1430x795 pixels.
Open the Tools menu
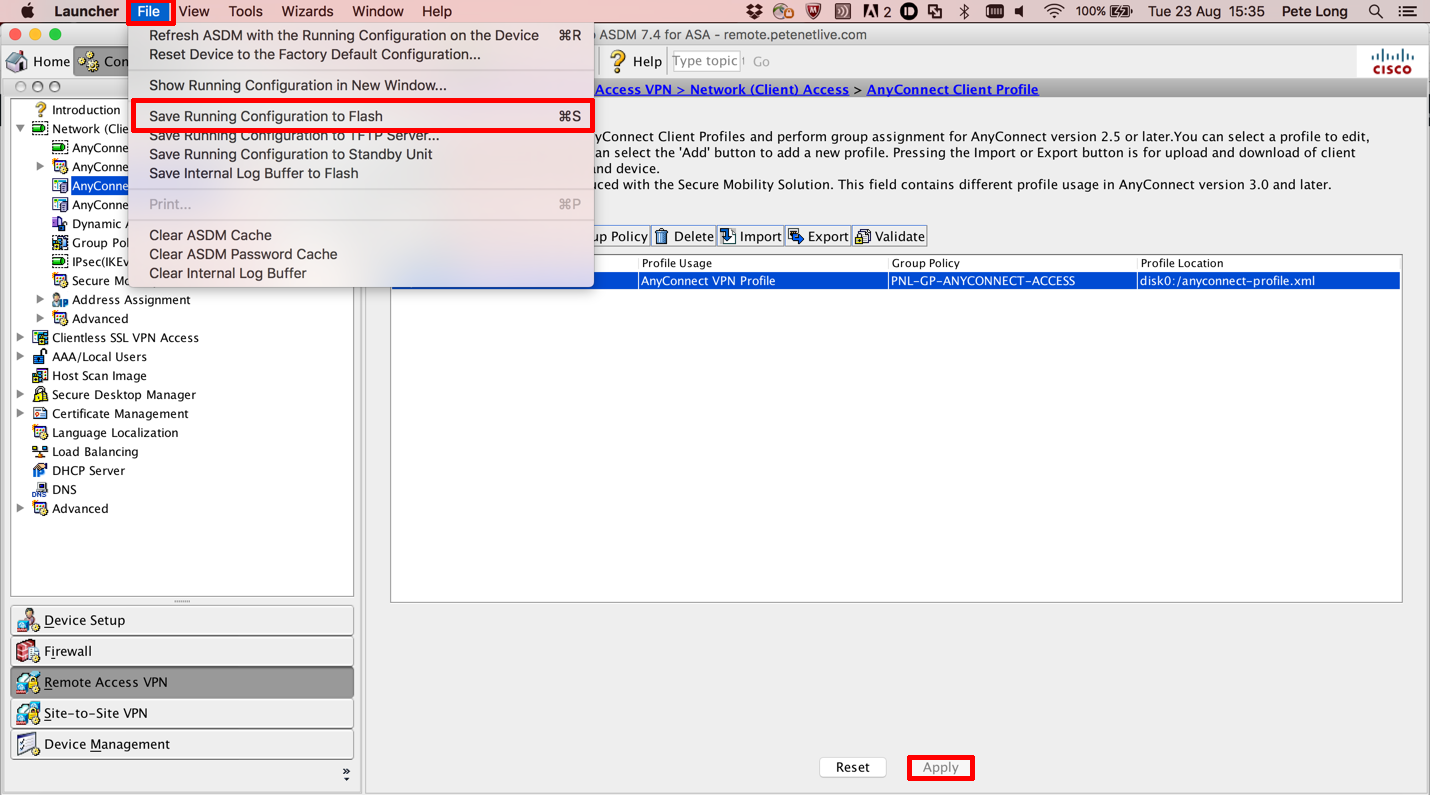[245, 12]
